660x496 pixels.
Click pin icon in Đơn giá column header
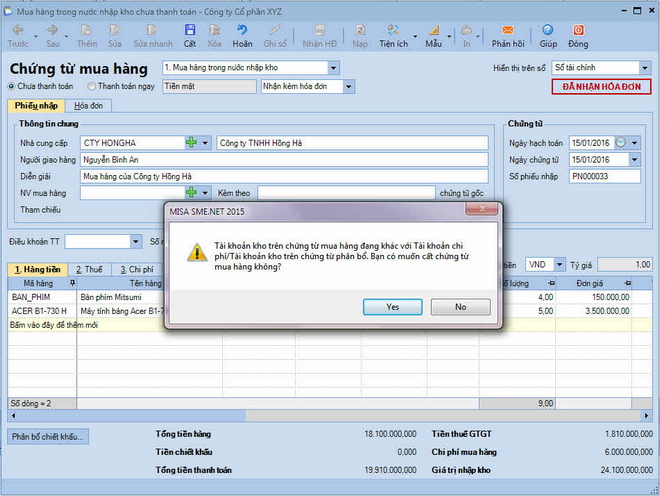(x=627, y=283)
